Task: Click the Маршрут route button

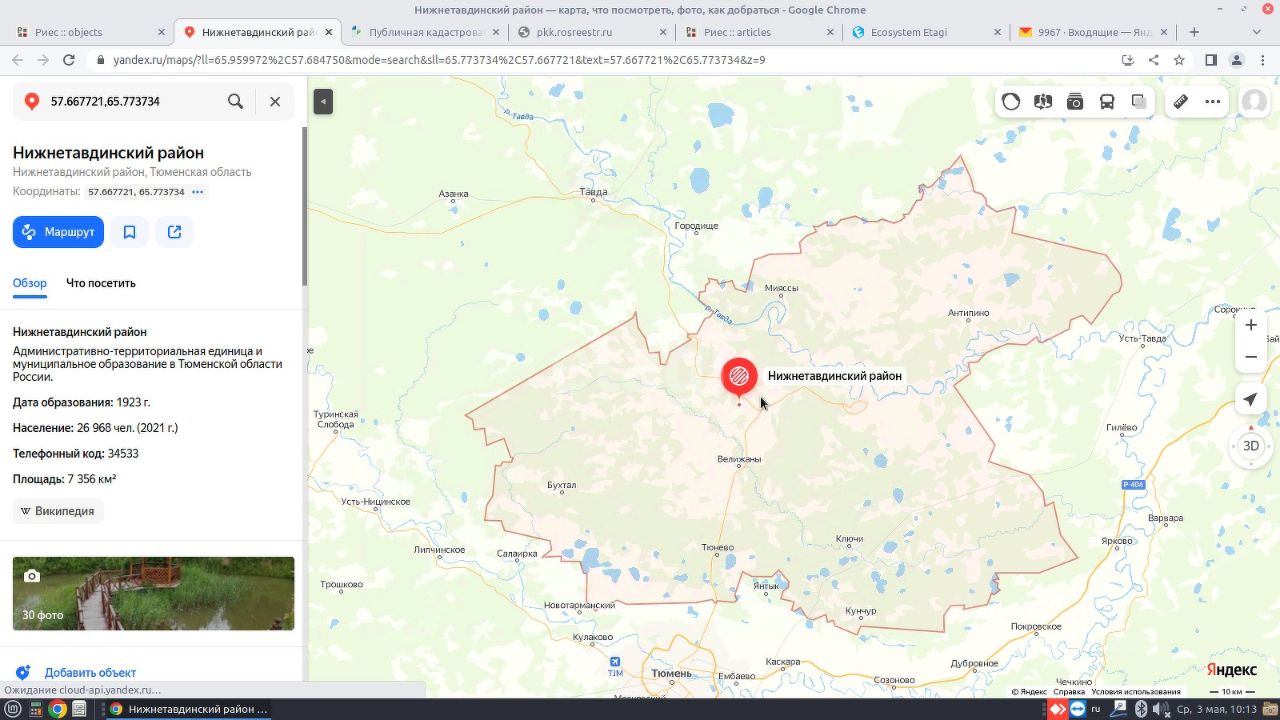Action: click(x=58, y=232)
